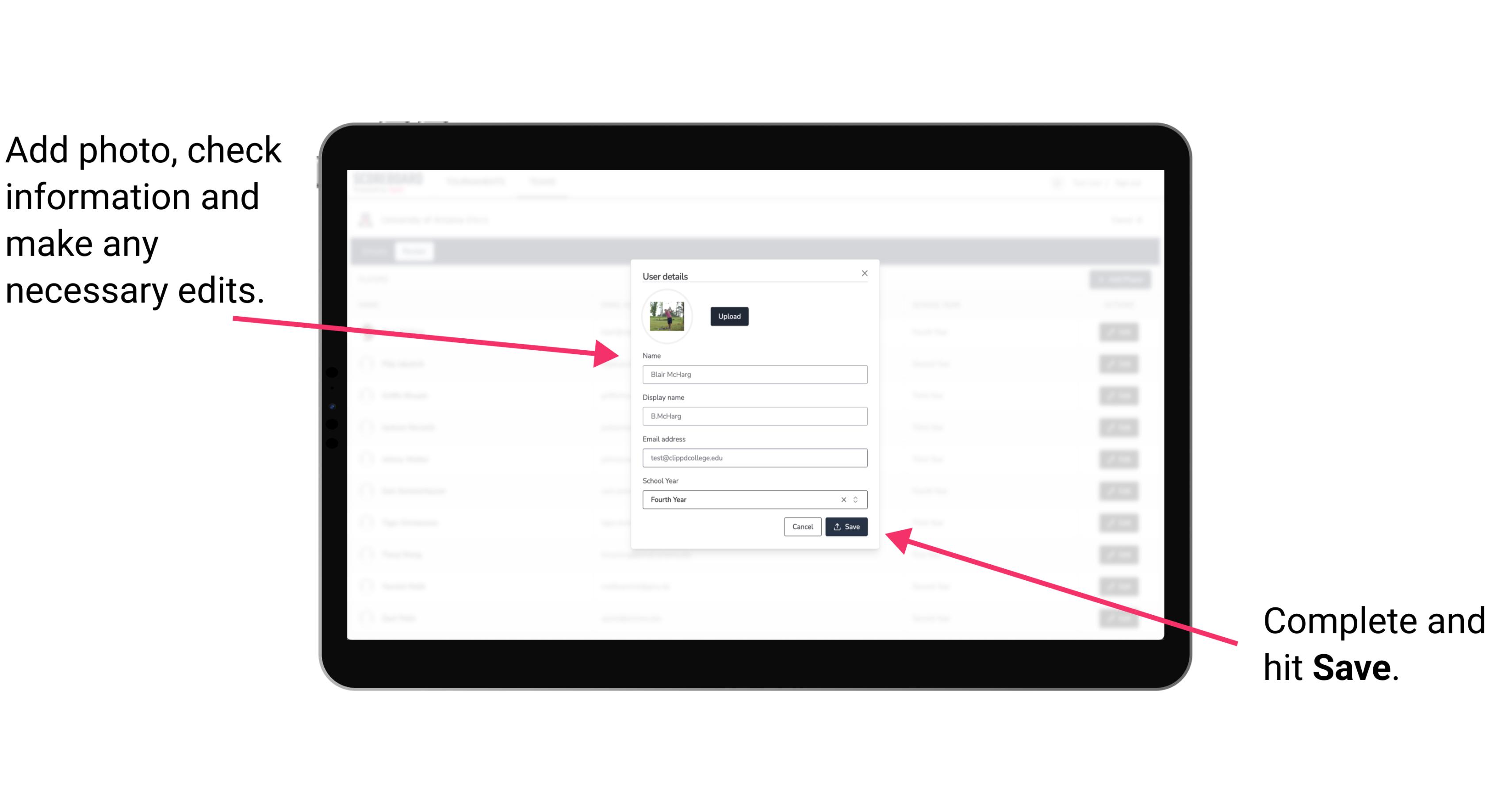
Task: Click the Display name input field
Action: pos(754,416)
